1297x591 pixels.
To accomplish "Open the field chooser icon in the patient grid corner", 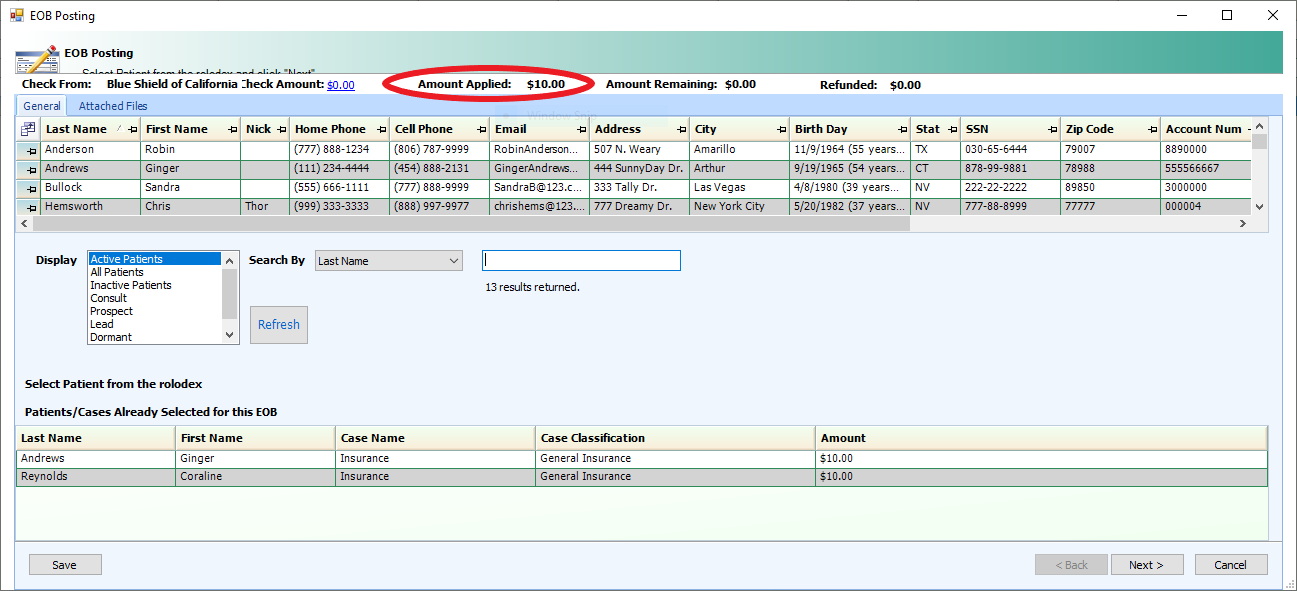I will pos(28,129).
